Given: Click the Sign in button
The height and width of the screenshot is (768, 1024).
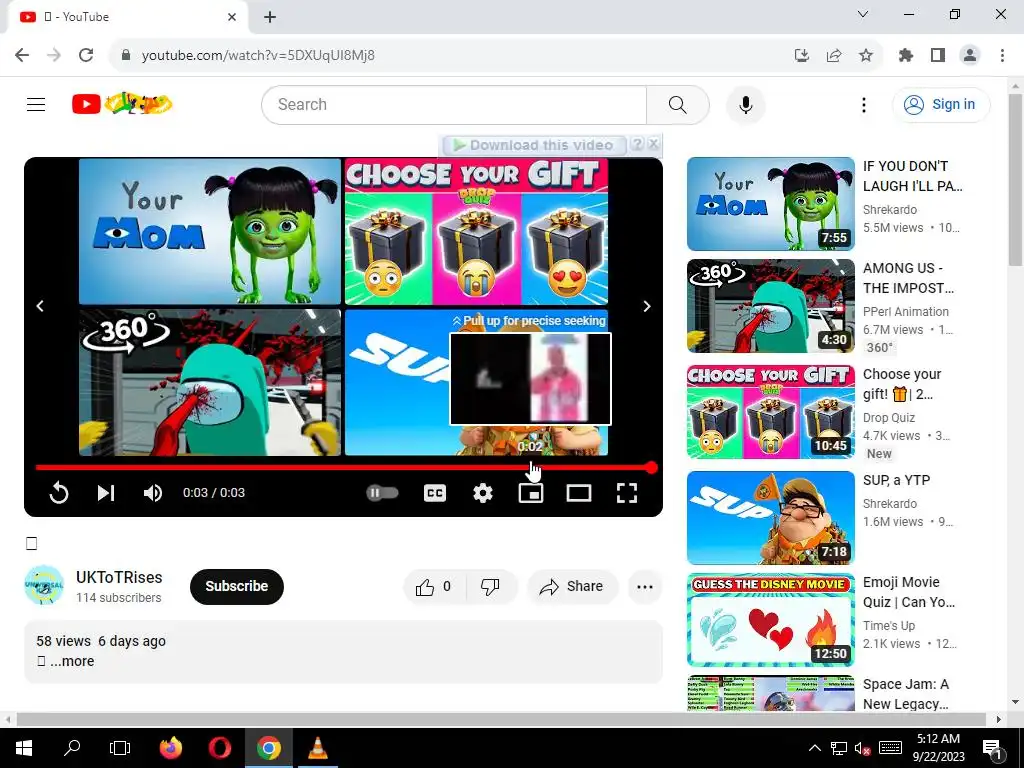Looking at the screenshot, I should 941,104.
